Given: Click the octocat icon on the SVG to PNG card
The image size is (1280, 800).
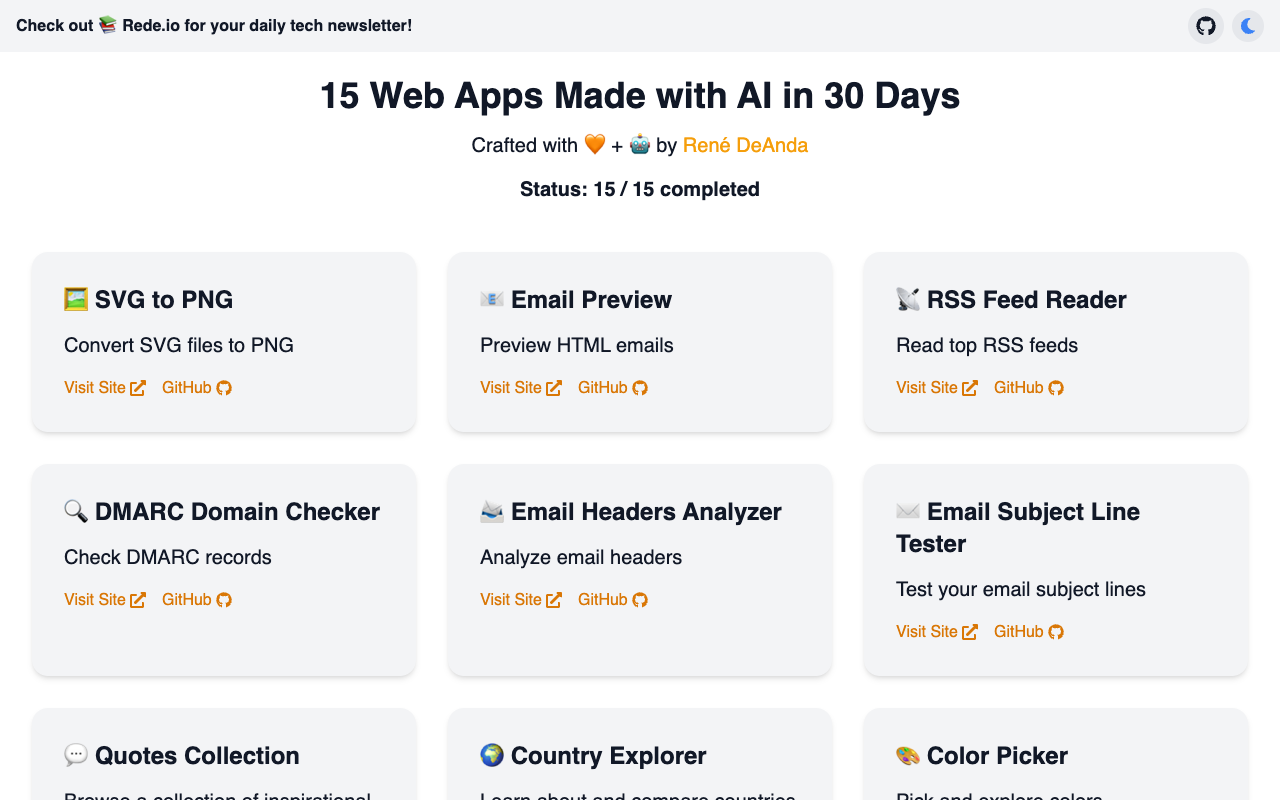Looking at the screenshot, I should pos(225,387).
